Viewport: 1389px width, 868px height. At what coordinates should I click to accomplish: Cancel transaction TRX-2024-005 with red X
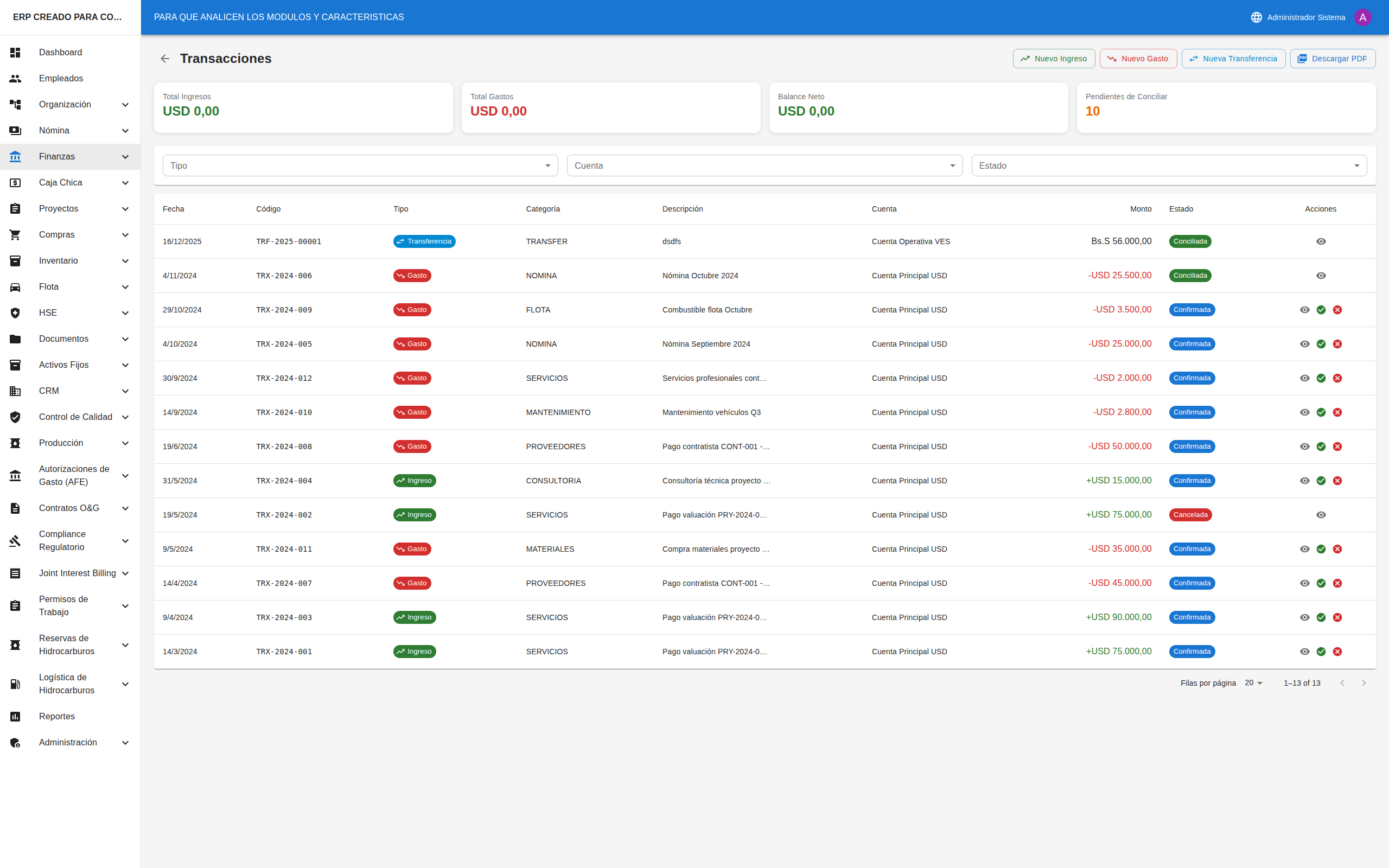[1337, 344]
